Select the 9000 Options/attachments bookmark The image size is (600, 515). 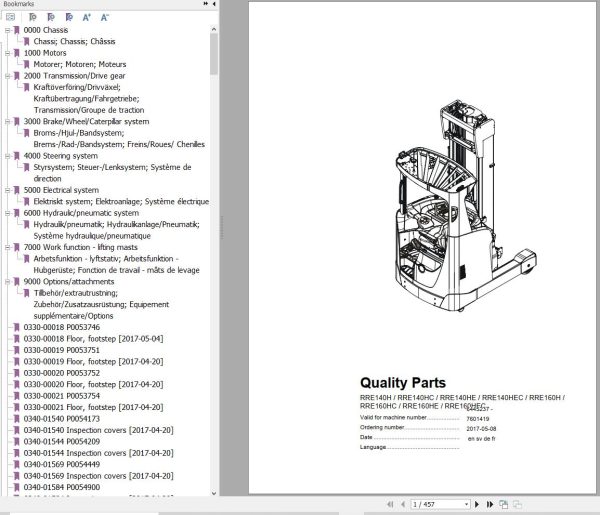click(x=69, y=282)
